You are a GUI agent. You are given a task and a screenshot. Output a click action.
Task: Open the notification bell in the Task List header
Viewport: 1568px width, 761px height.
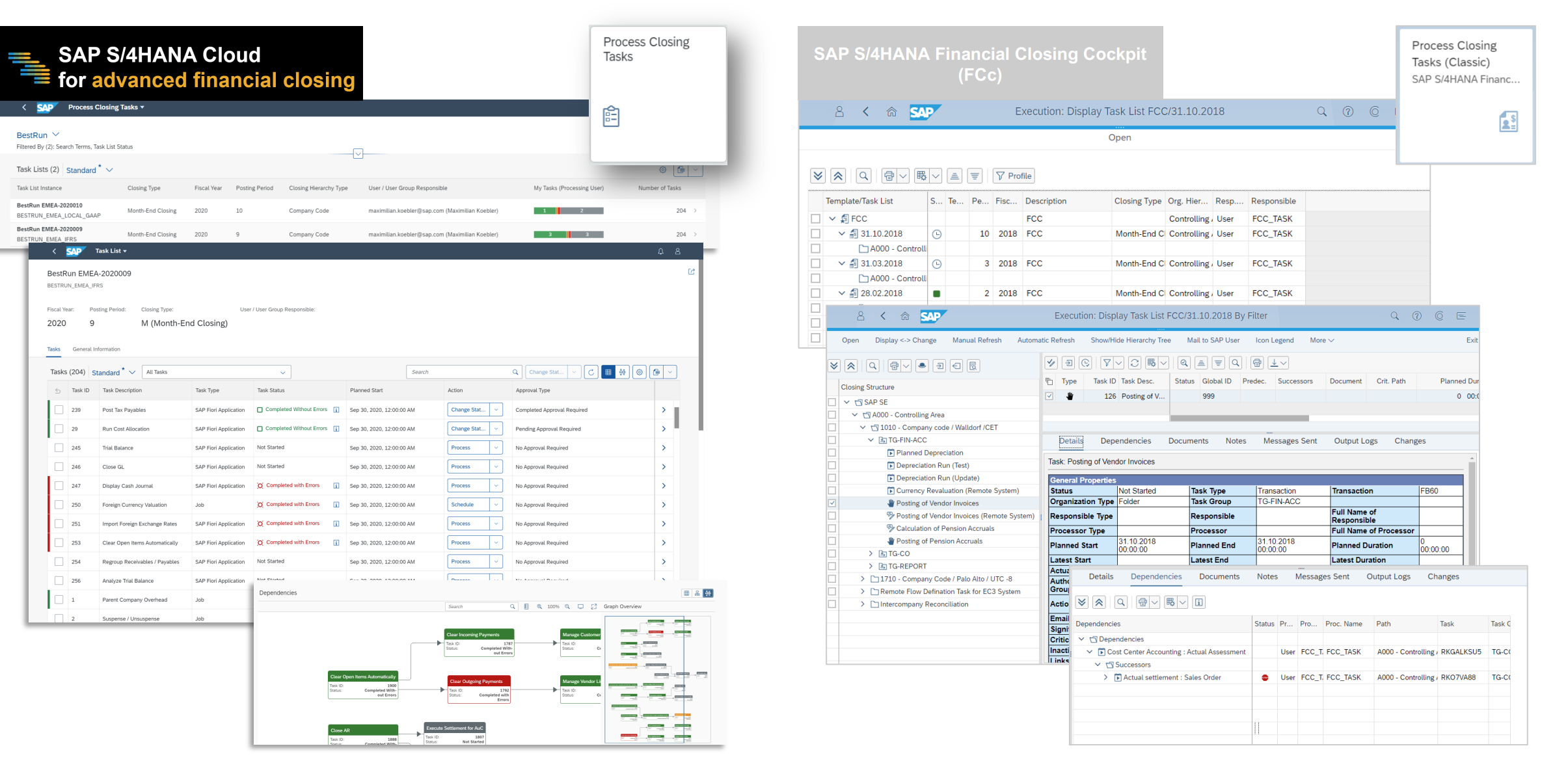(x=660, y=251)
